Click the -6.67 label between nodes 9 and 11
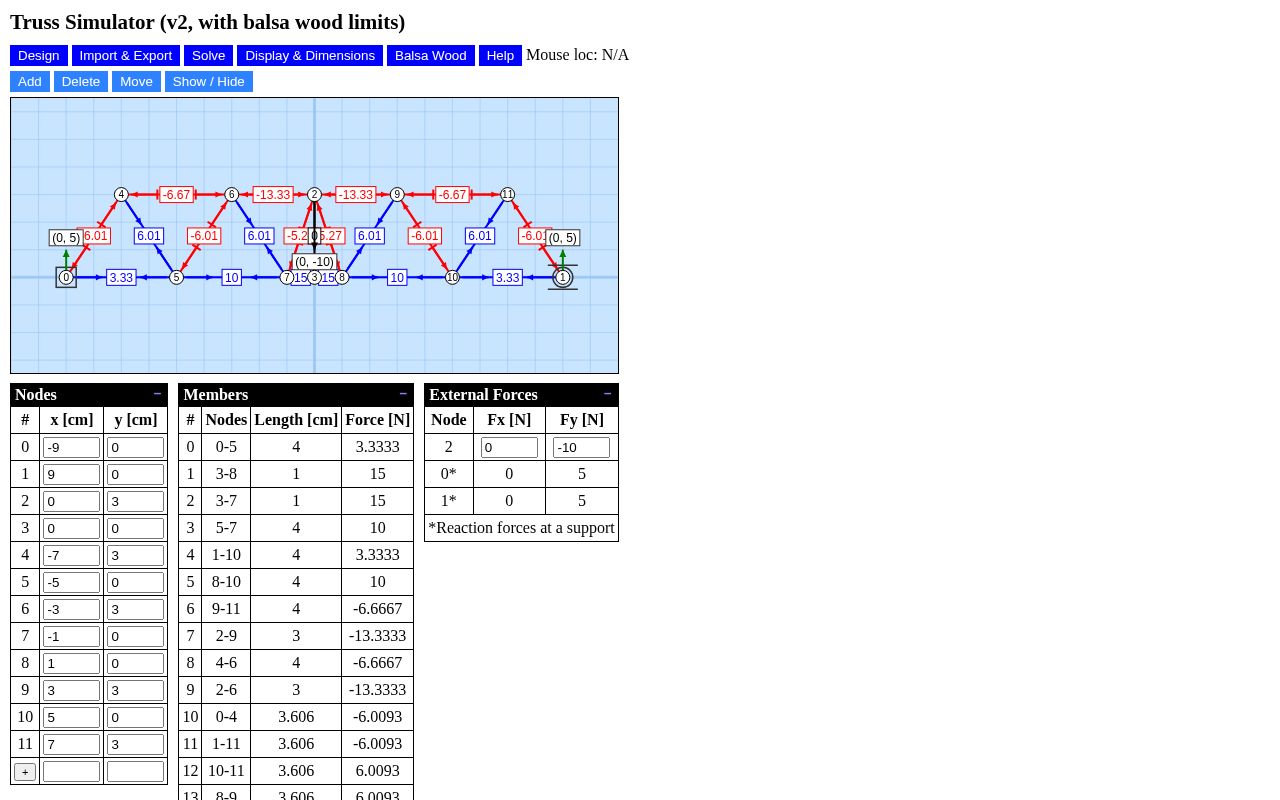The image size is (1280, 800). (x=453, y=195)
